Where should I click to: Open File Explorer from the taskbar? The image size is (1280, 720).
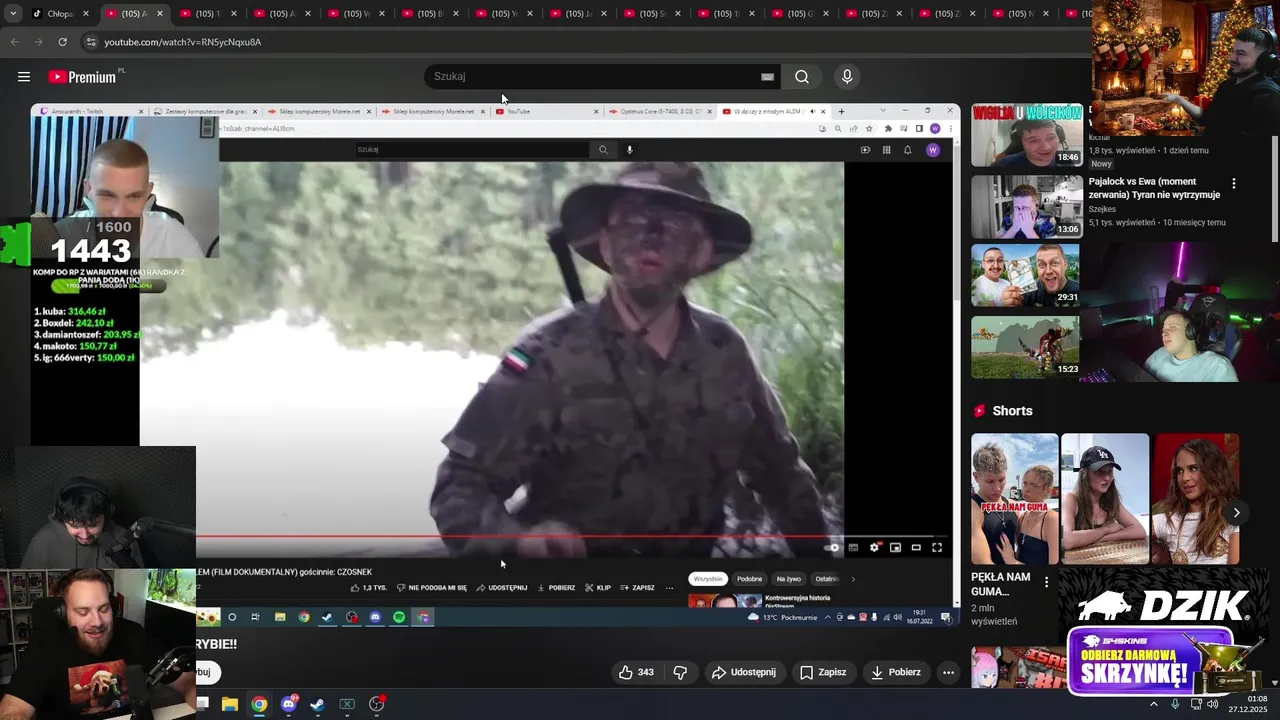click(229, 704)
